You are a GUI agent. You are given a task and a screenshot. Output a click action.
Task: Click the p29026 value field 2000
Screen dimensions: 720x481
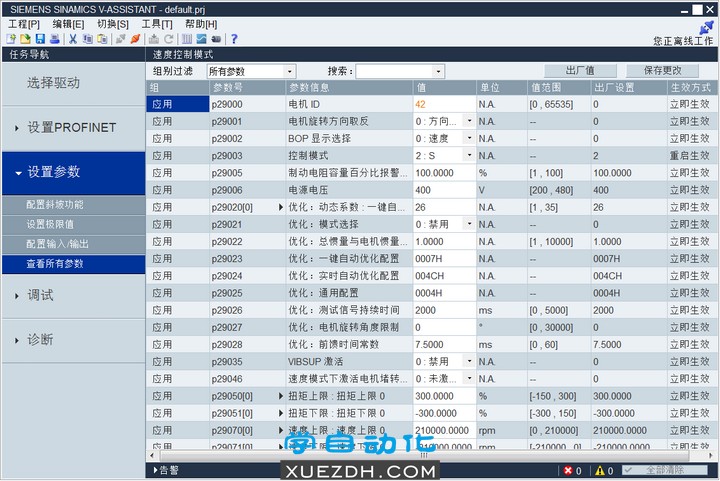coord(444,310)
